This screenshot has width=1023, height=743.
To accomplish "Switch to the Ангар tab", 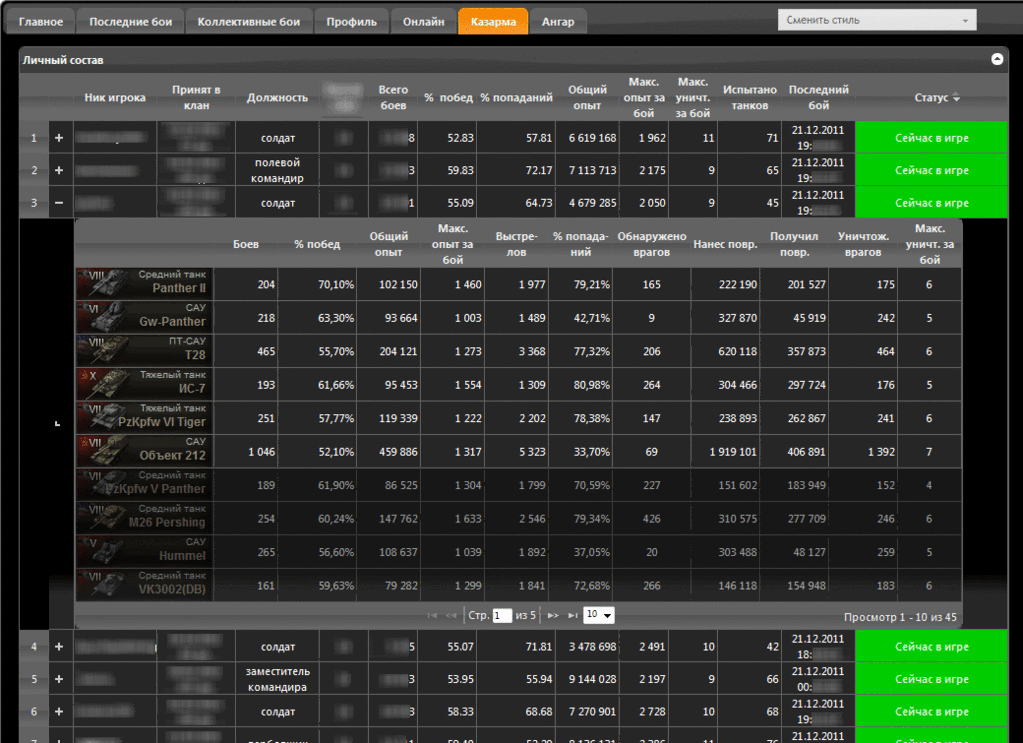I will [x=558, y=22].
